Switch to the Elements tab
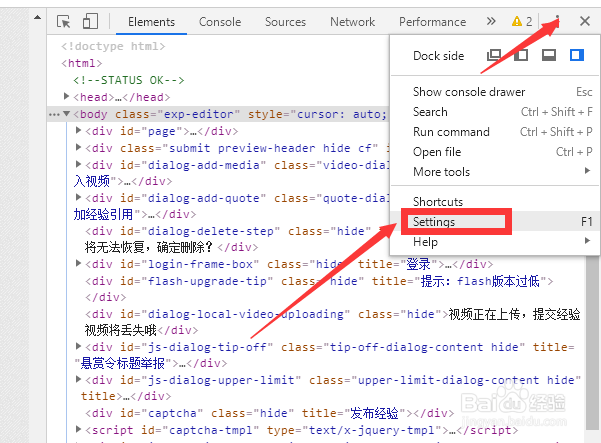601x443 pixels. [x=151, y=22]
